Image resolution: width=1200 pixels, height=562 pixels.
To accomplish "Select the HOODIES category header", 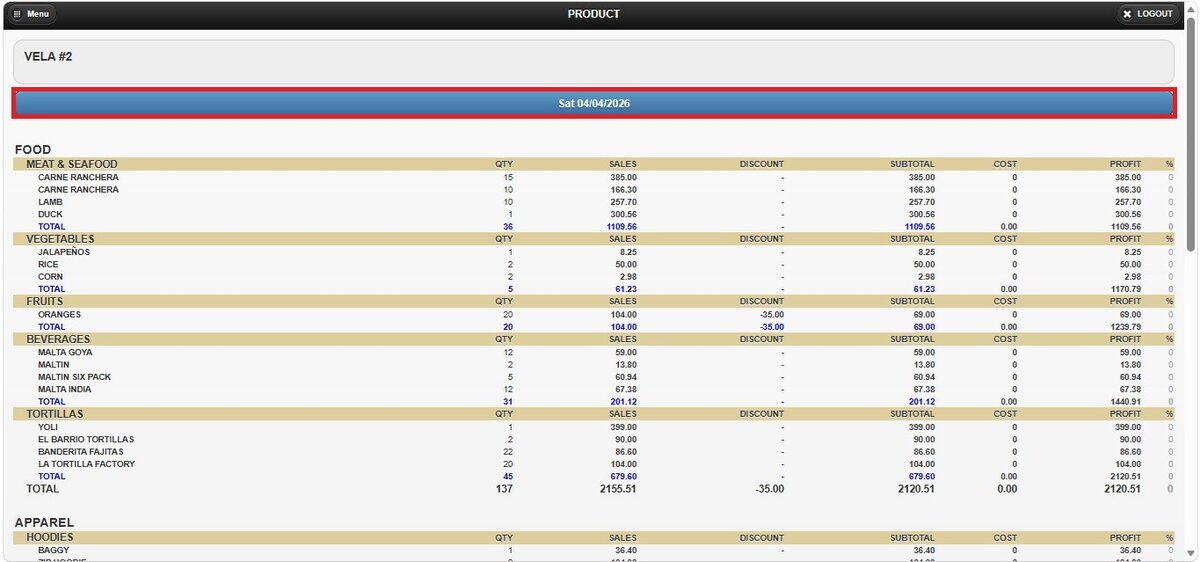I will (594, 538).
